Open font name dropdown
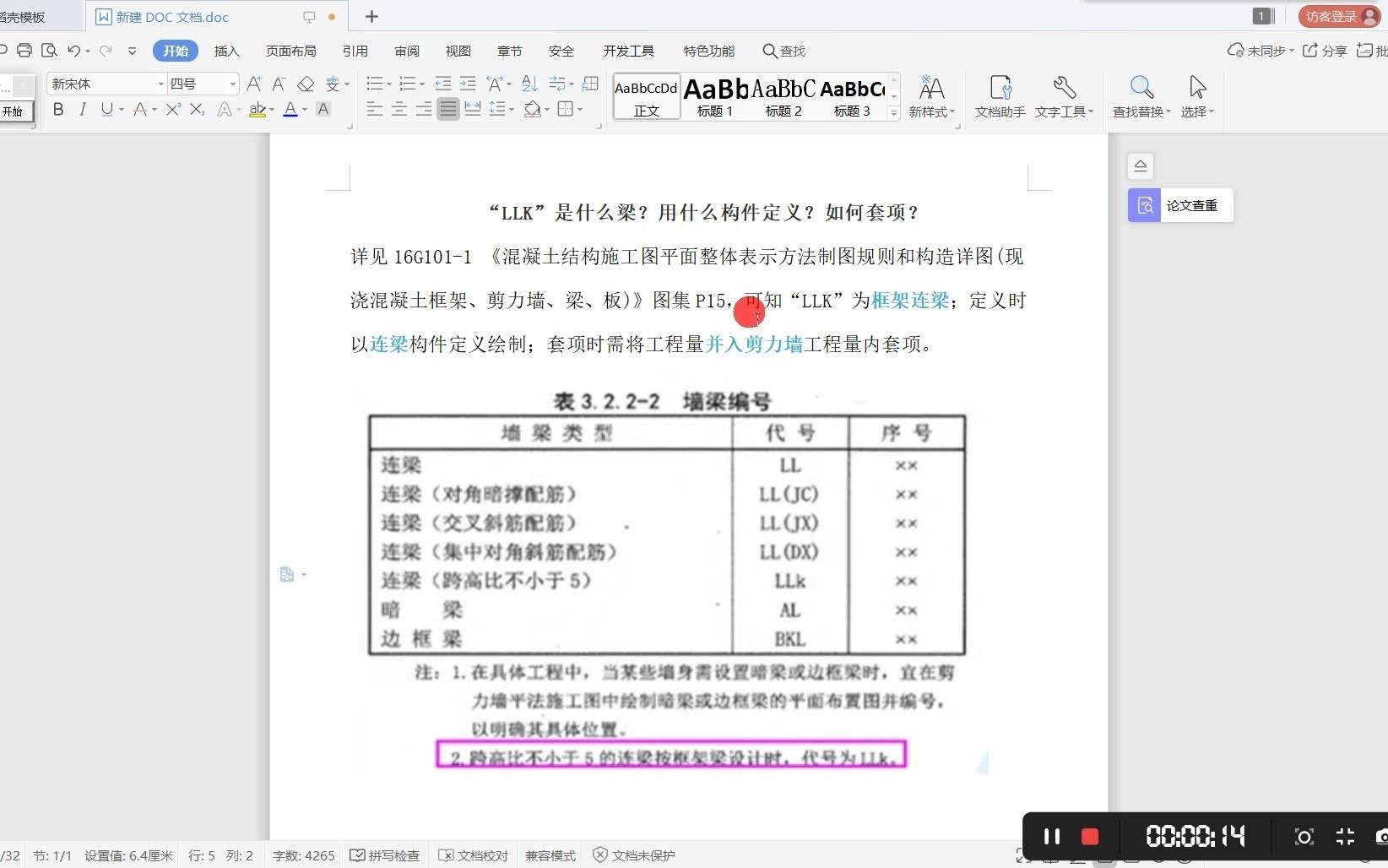The height and width of the screenshot is (868, 1388). (160, 84)
